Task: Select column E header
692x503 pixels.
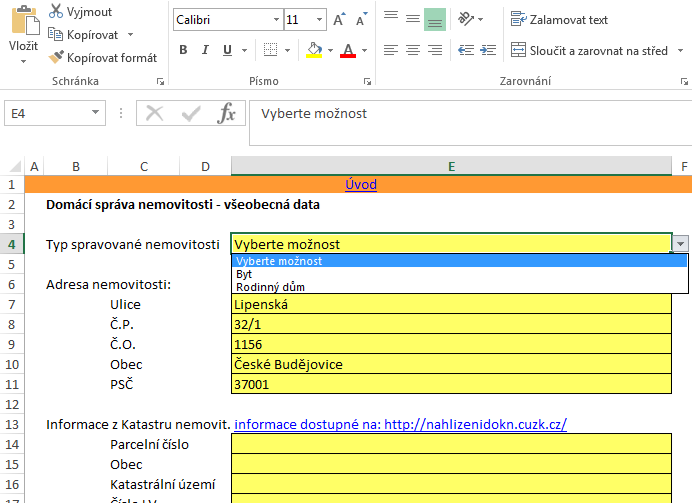Action: point(451,166)
